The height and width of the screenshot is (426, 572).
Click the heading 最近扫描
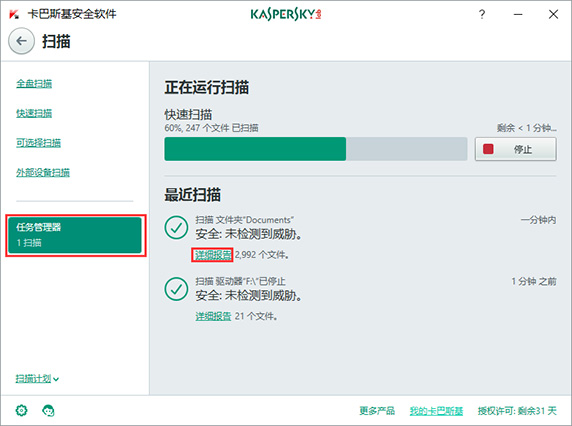pos(192,195)
